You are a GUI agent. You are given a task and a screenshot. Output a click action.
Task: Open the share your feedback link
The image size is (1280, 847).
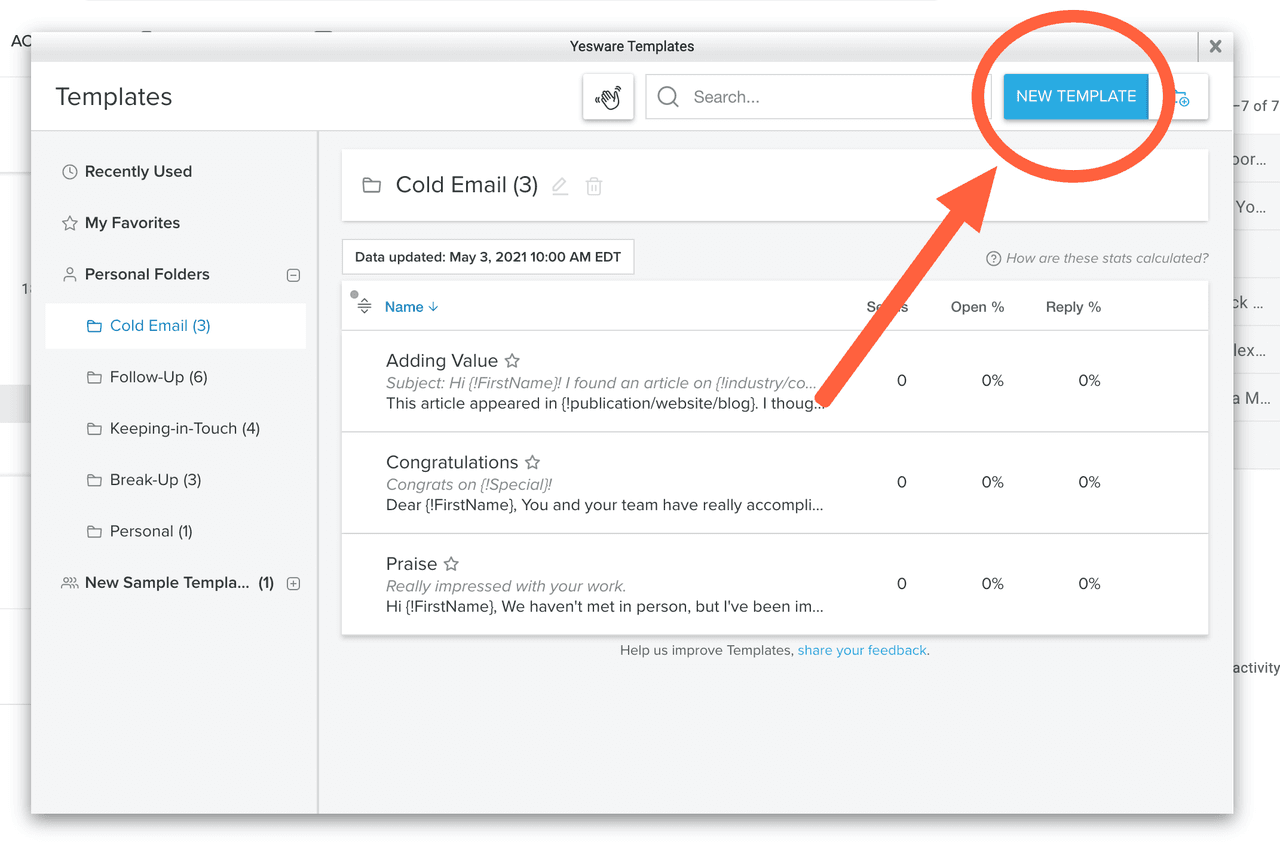click(x=862, y=649)
